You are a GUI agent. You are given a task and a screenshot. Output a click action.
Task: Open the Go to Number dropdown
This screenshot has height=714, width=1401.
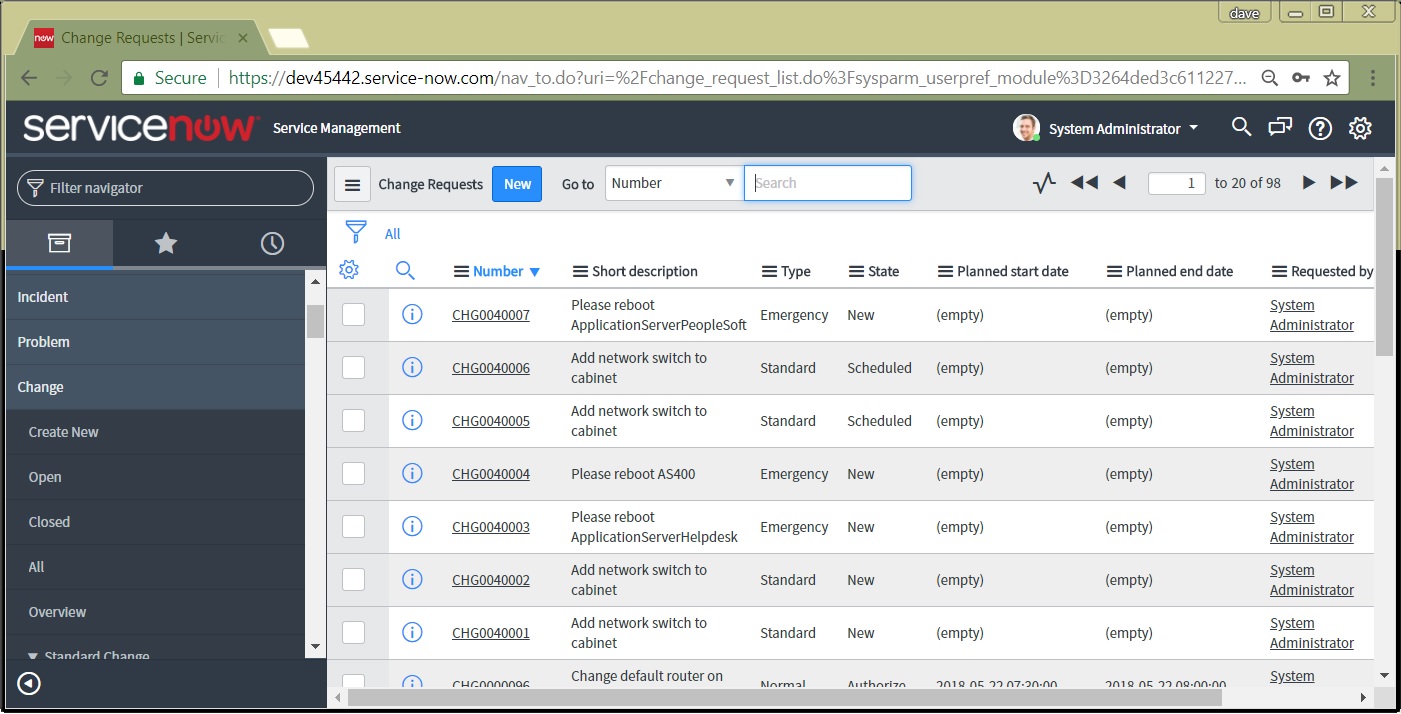click(674, 183)
